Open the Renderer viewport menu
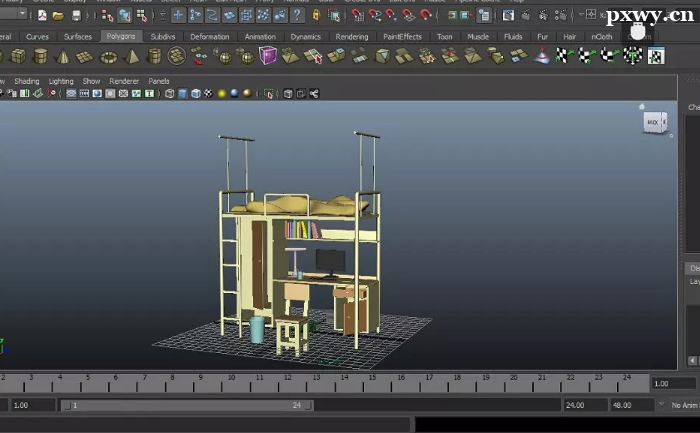Image resolution: width=700 pixels, height=433 pixels. 124,81
